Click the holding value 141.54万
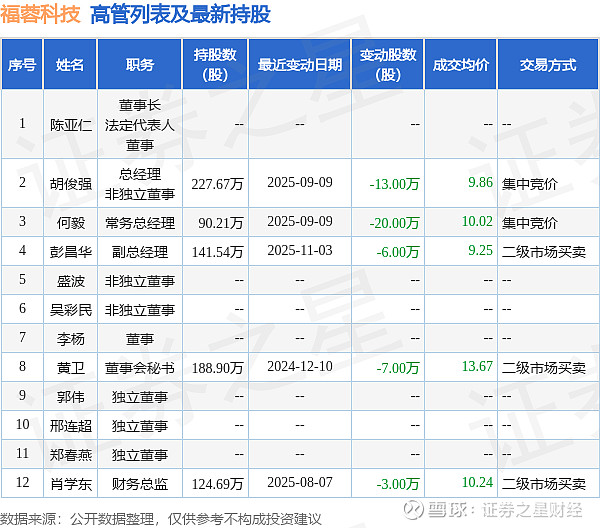The width and height of the screenshot is (600, 528). pyautogui.click(x=217, y=252)
